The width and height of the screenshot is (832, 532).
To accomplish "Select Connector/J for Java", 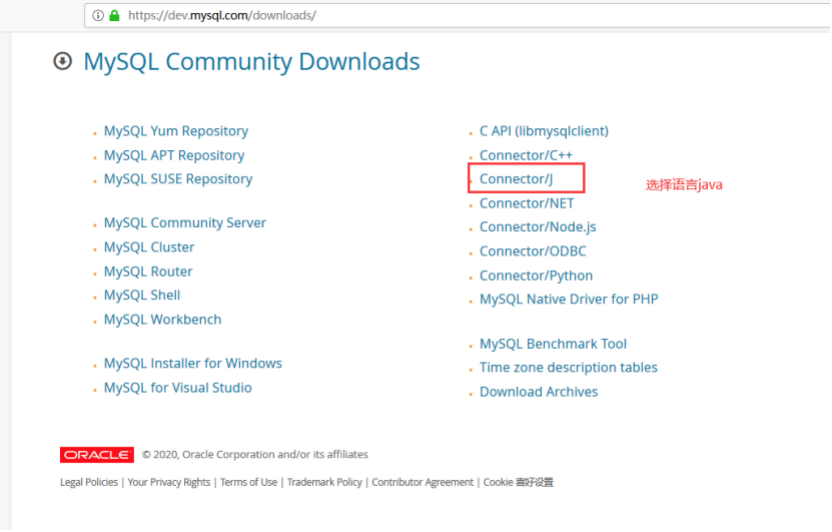I will point(516,179).
